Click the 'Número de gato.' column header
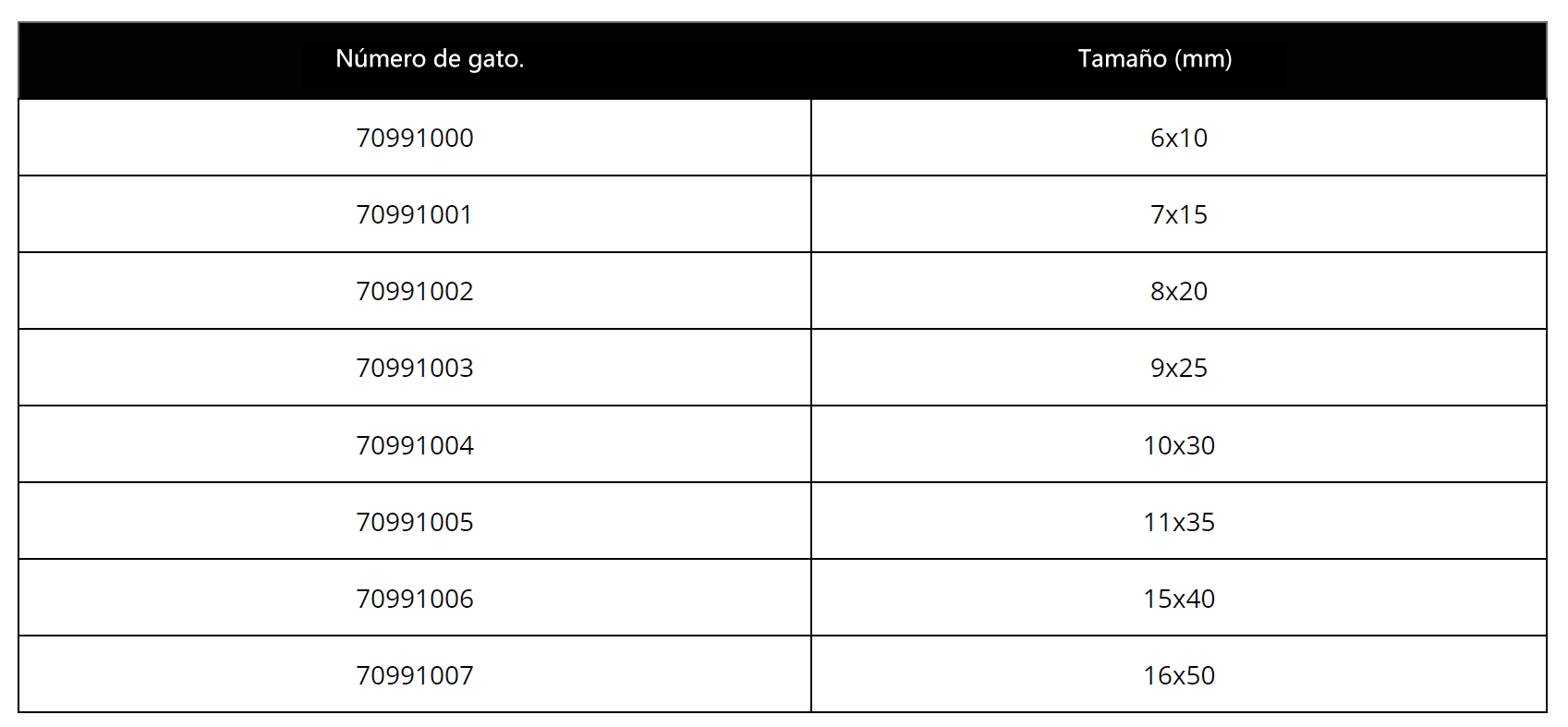1568x727 pixels. click(x=414, y=60)
